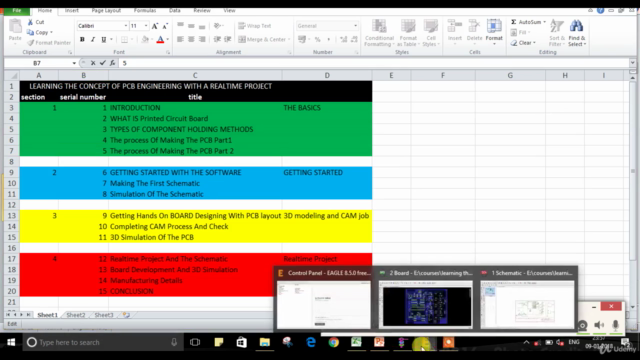Open Cell Styles gallery
Image resolution: width=640 pixels, height=360 pixels.
[x=431, y=33]
